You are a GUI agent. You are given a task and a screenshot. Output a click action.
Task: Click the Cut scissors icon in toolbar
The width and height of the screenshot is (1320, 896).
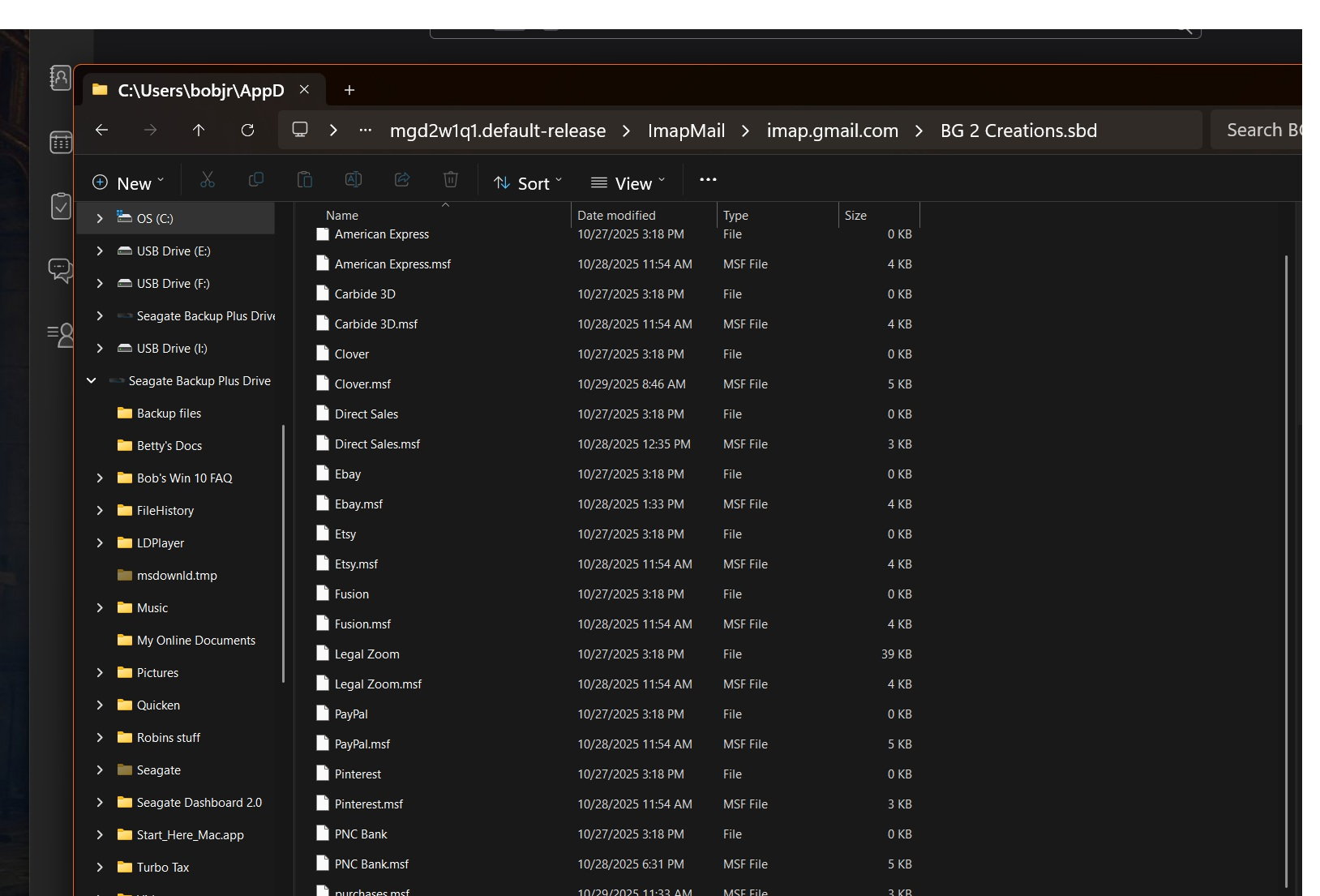(x=208, y=180)
